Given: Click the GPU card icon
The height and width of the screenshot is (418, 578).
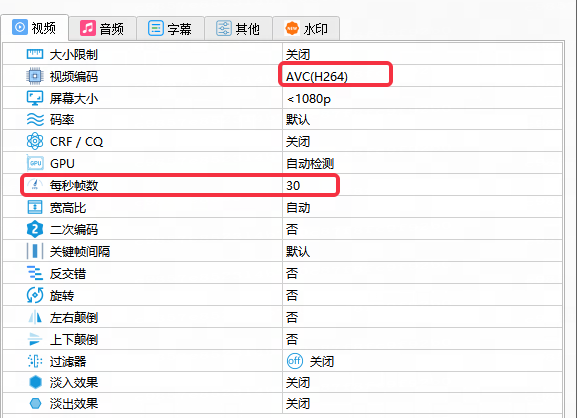Looking at the screenshot, I should 35,163.
